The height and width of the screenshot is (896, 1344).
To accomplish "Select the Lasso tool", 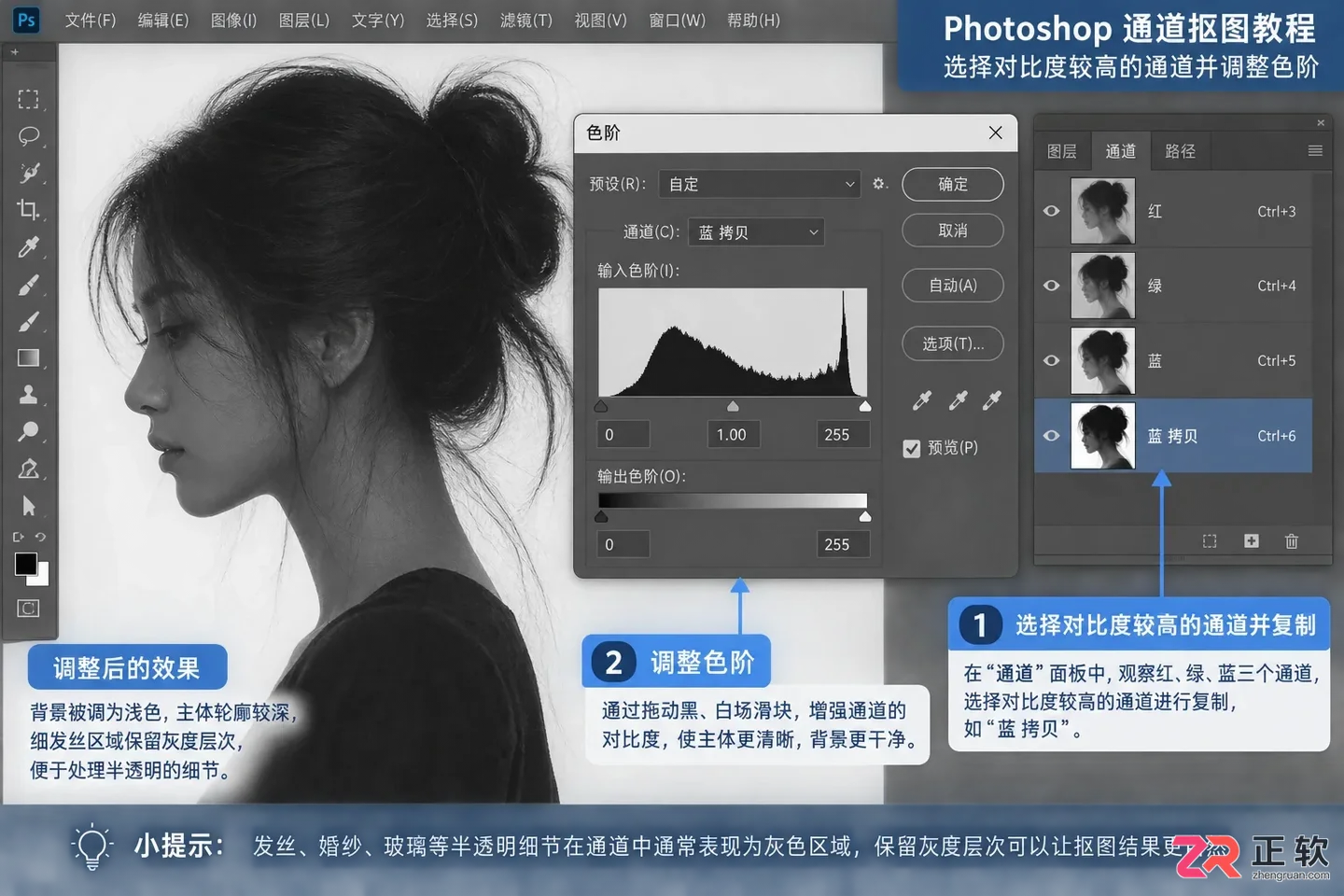I will [x=29, y=136].
